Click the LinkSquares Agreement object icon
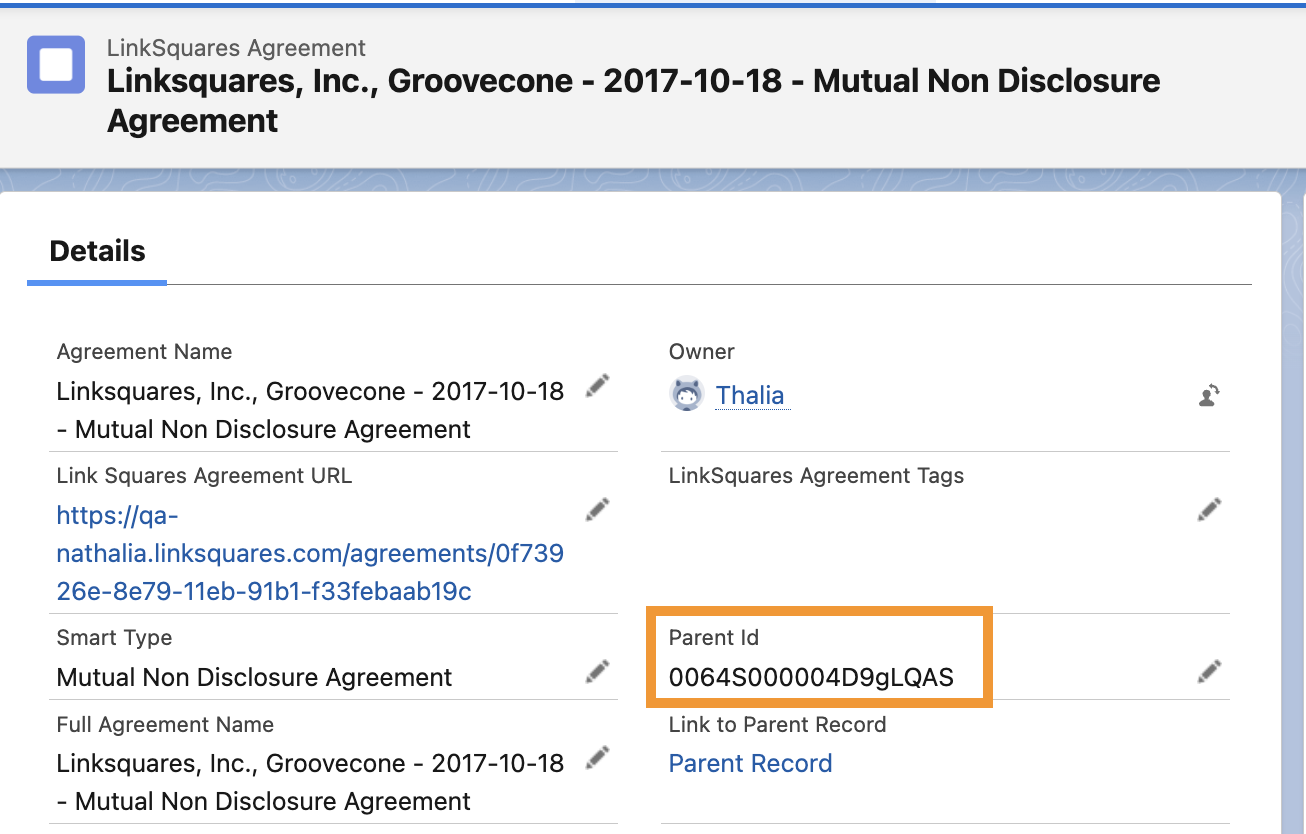Screen dimensions: 1306x834 click(x=56, y=65)
